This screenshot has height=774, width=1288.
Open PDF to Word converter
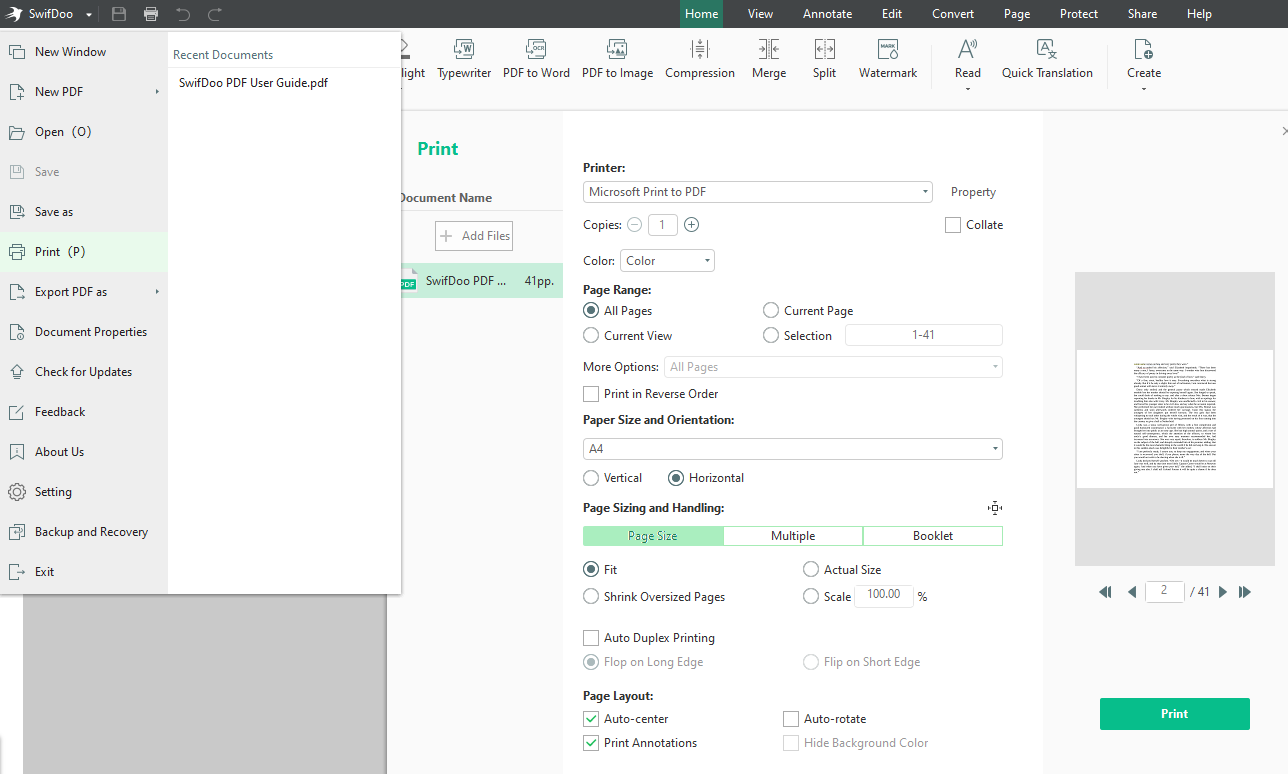click(536, 60)
